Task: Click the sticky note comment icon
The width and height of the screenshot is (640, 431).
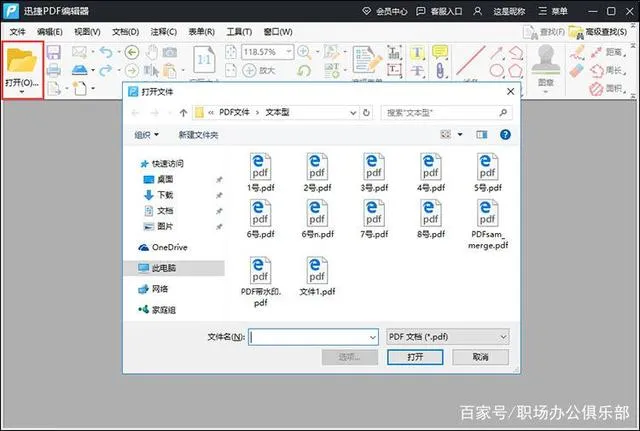Action: click(440, 52)
